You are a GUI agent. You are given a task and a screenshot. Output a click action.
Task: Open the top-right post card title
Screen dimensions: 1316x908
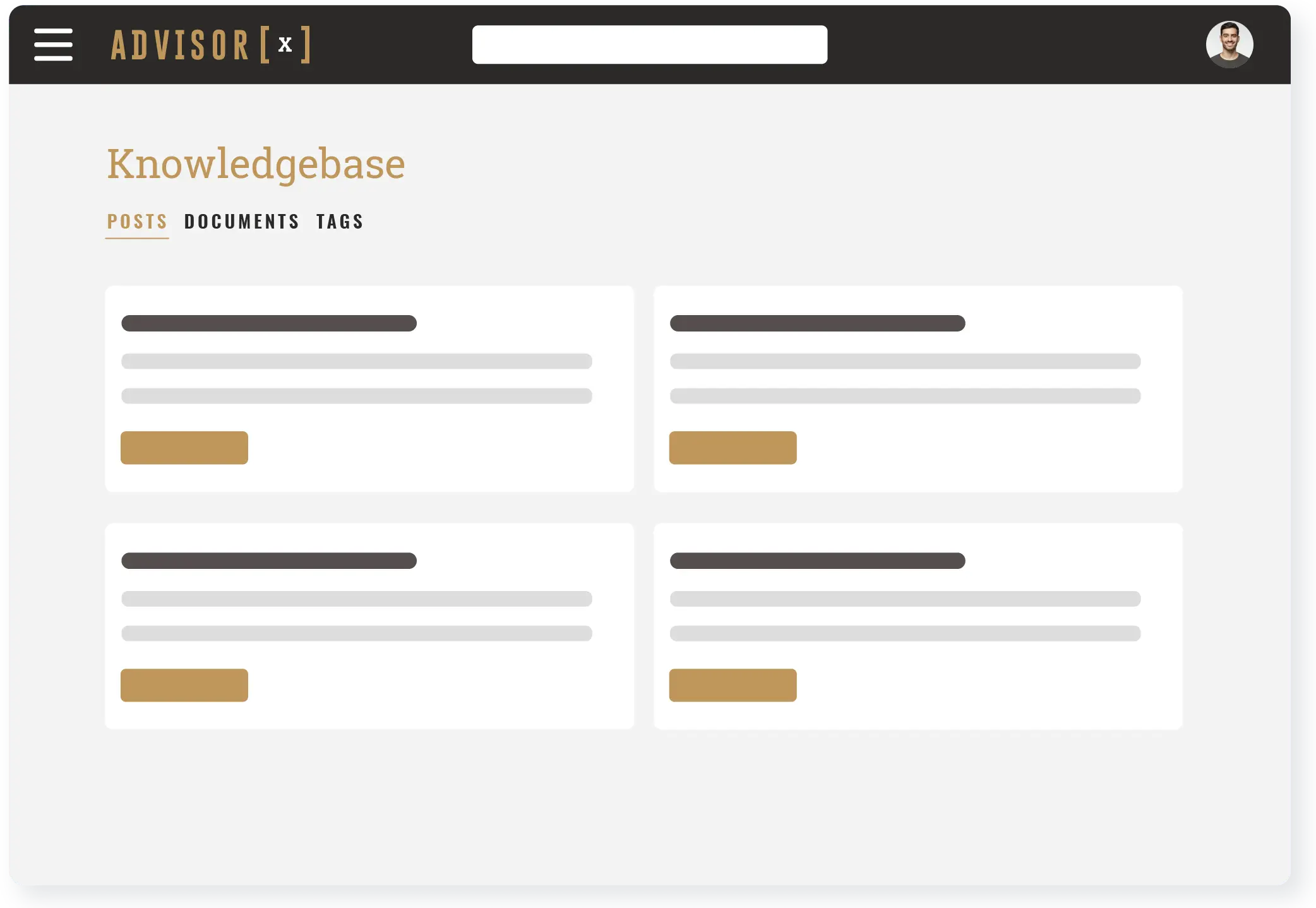(x=817, y=323)
